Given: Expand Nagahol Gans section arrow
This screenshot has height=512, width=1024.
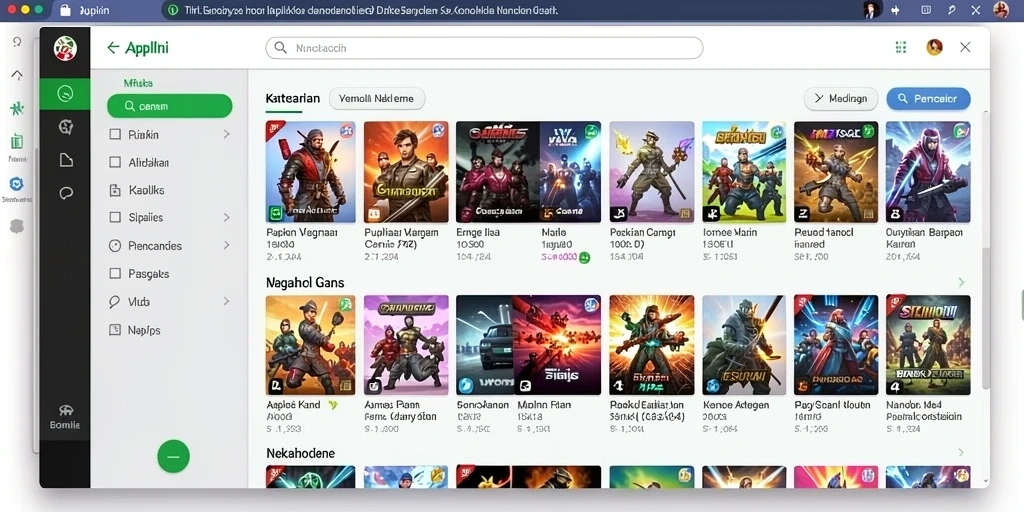Looking at the screenshot, I should point(961,282).
